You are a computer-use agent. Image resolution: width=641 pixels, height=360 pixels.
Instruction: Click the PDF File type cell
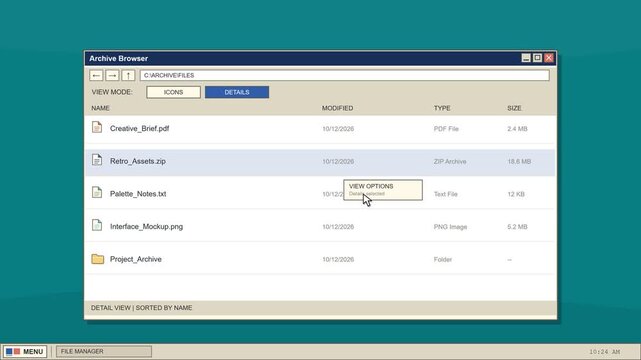point(446,129)
